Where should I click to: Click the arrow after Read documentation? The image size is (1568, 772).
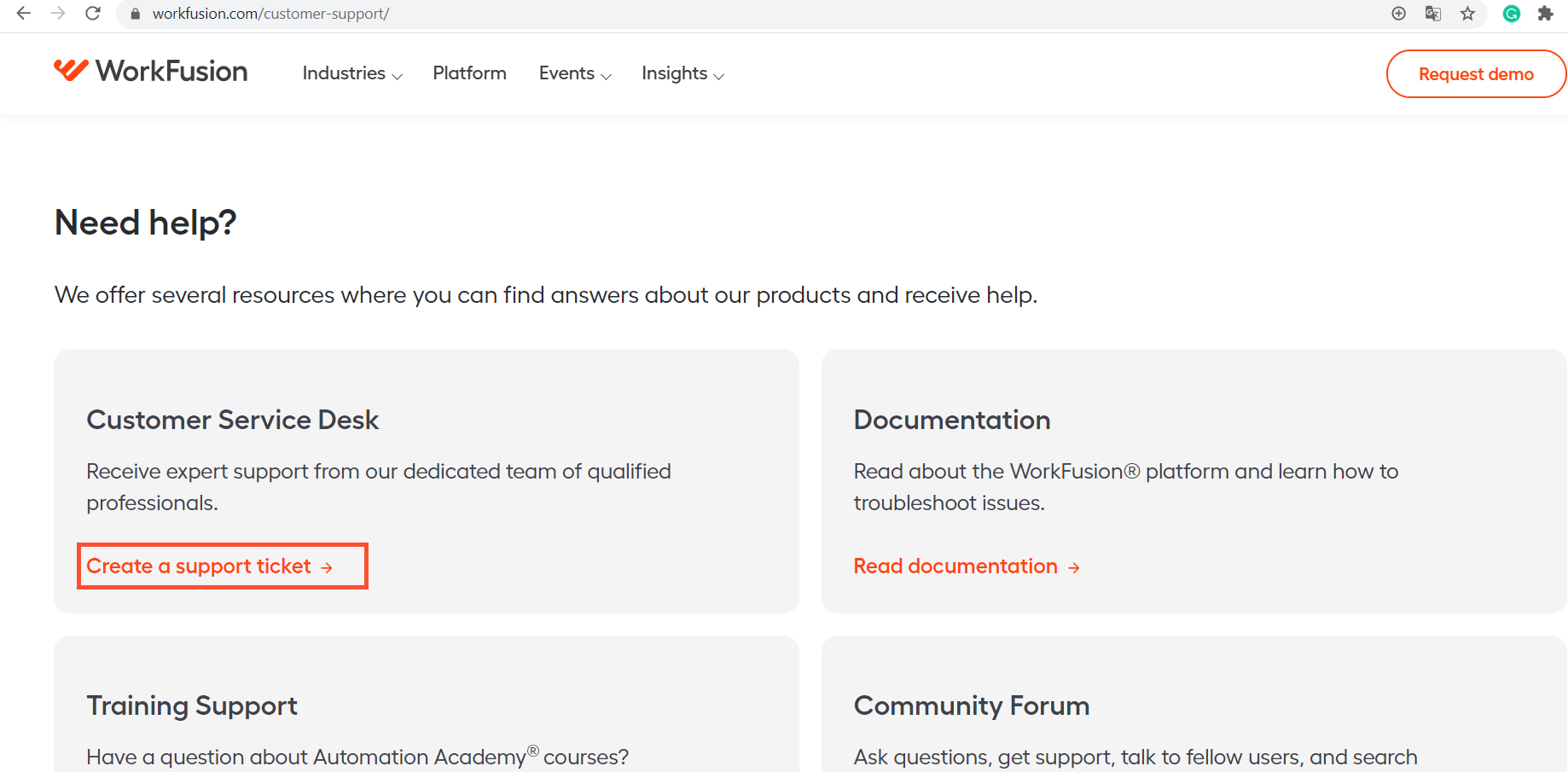(x=1074, y=567)
